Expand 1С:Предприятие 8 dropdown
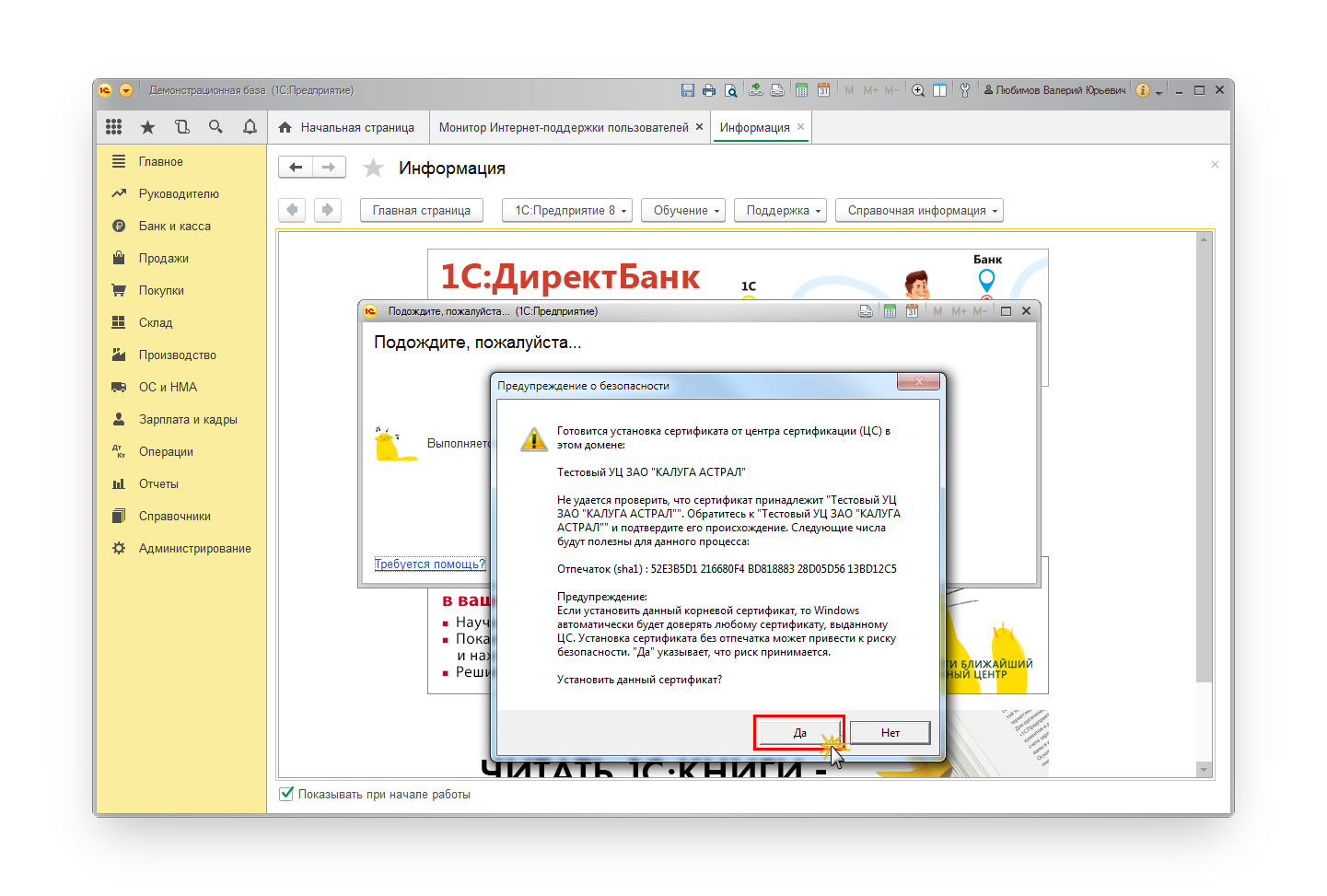Viewport: 1327px width, 896px height. click(567, 210)
